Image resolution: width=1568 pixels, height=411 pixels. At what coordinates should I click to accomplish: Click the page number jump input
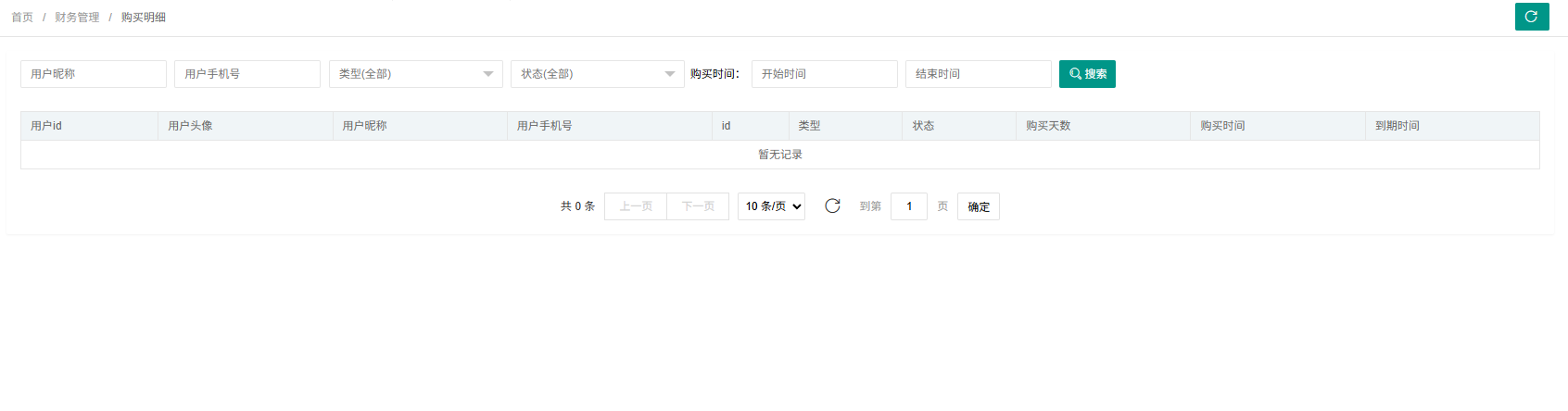tap(908, 206)
